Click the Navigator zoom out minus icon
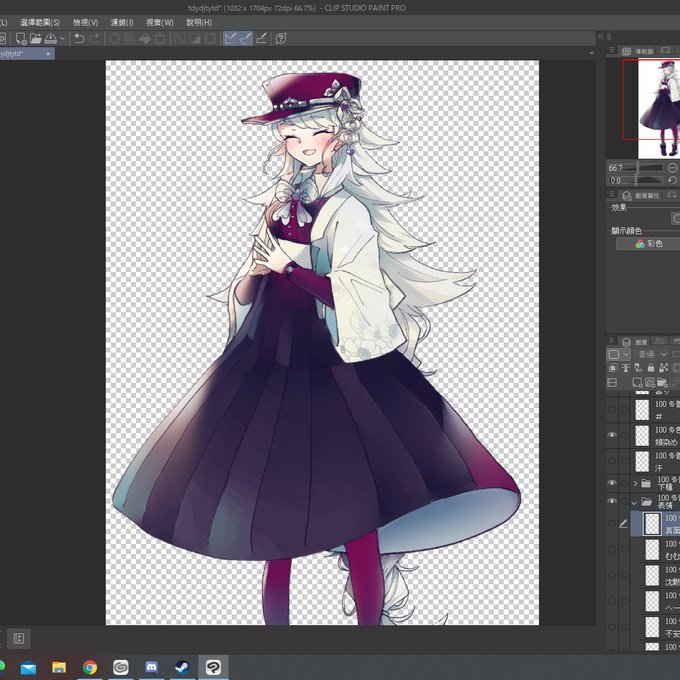Screen dimensions: 680x680 pos(673,167)
